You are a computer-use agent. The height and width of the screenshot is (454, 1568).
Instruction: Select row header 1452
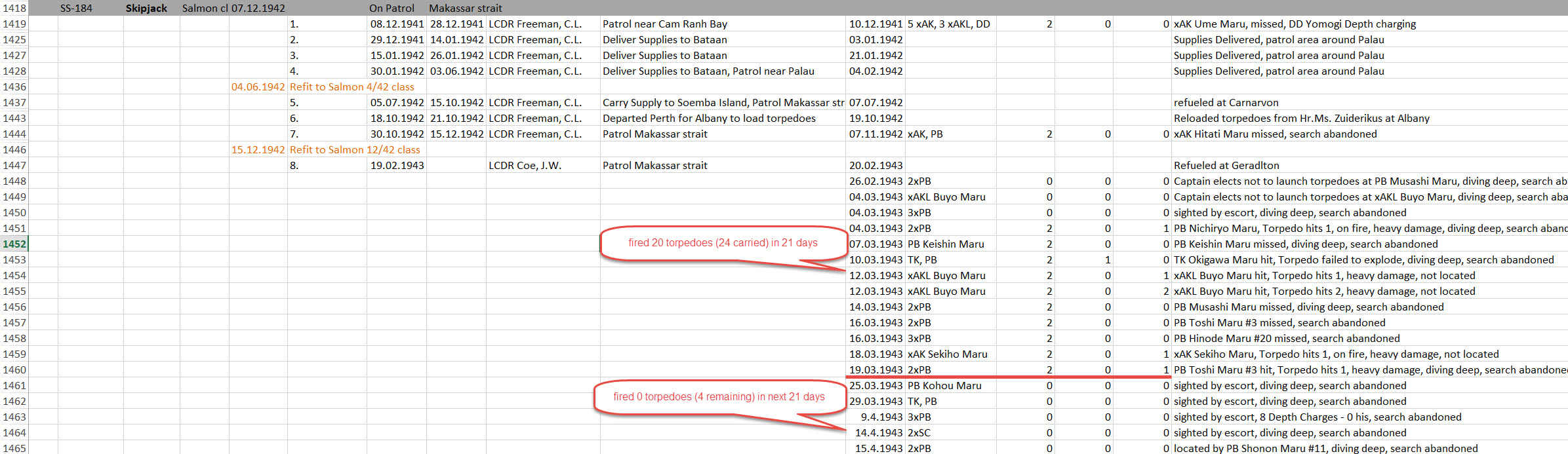click(x=14, y=244)
